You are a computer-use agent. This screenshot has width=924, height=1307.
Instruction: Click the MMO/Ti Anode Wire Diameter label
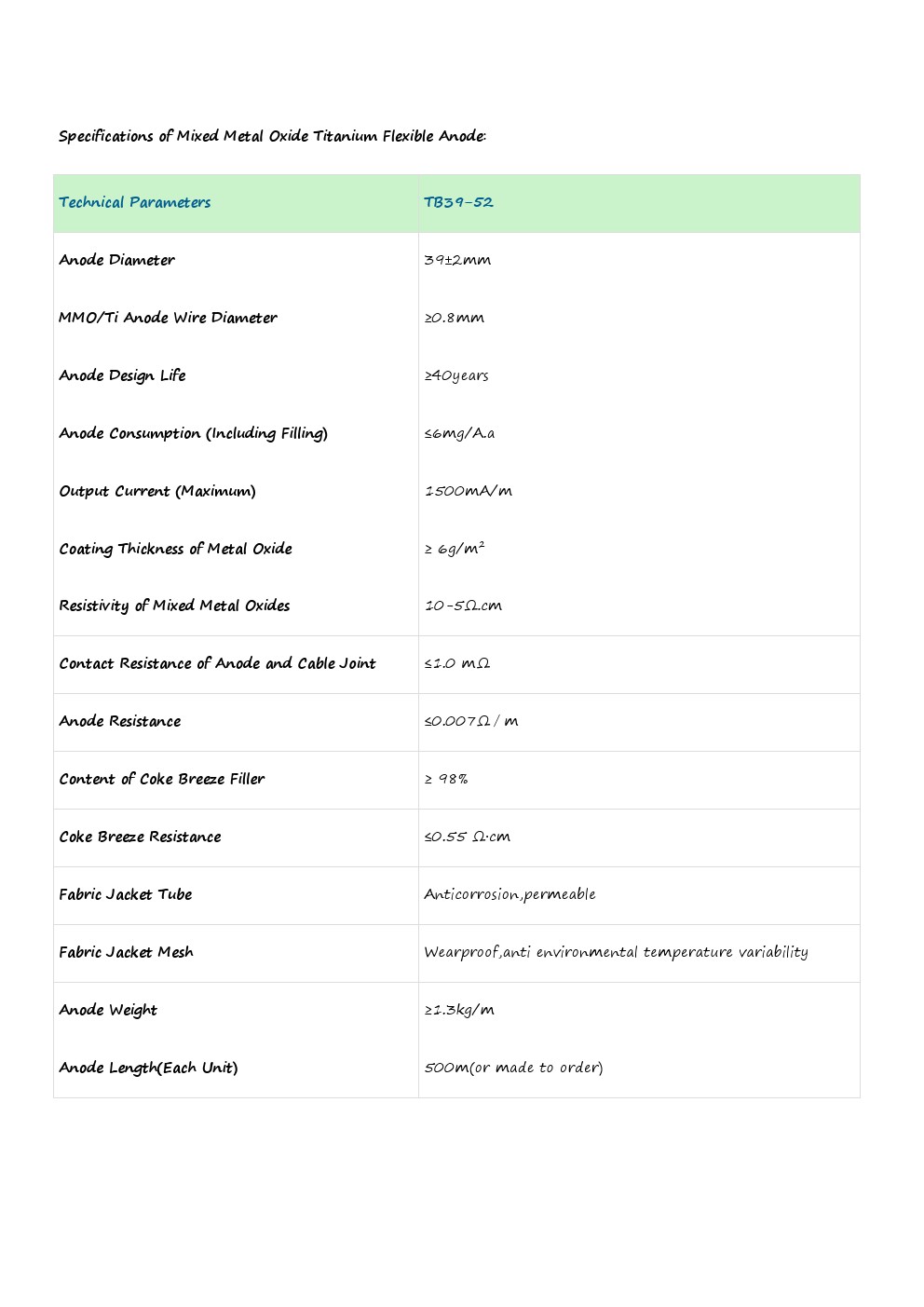[x=168, y=318]
